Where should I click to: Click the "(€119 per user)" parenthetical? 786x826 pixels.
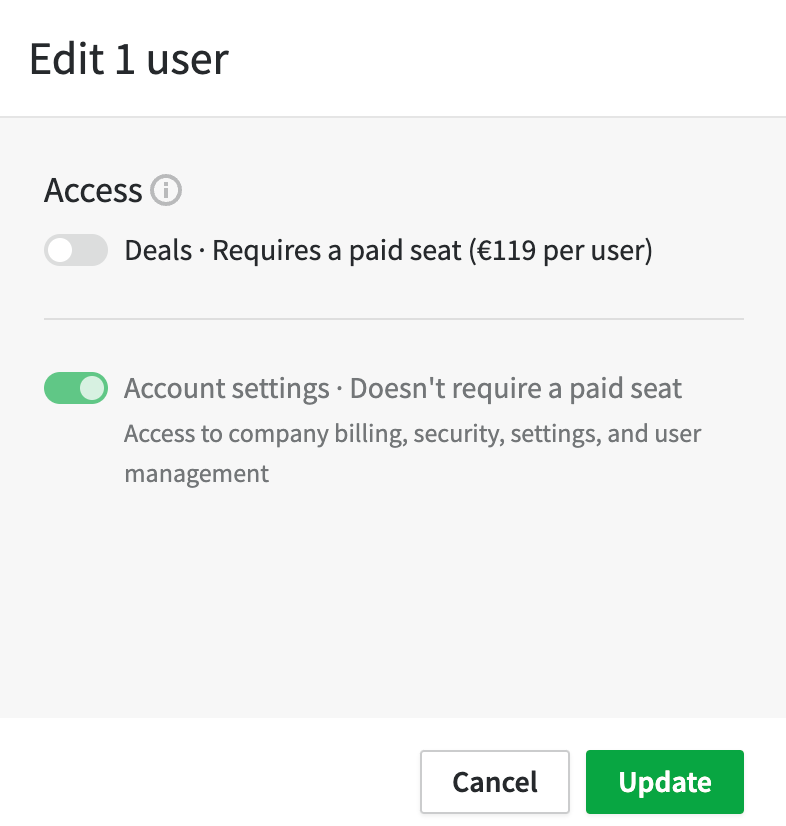pos(560,251)
